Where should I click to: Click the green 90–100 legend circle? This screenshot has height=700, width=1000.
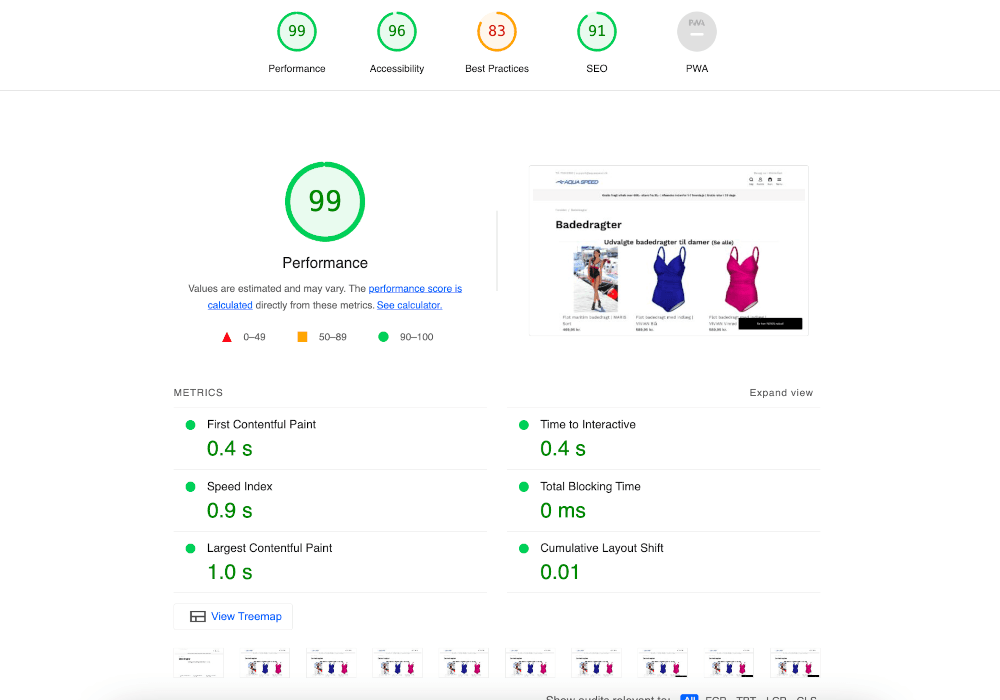383,337
